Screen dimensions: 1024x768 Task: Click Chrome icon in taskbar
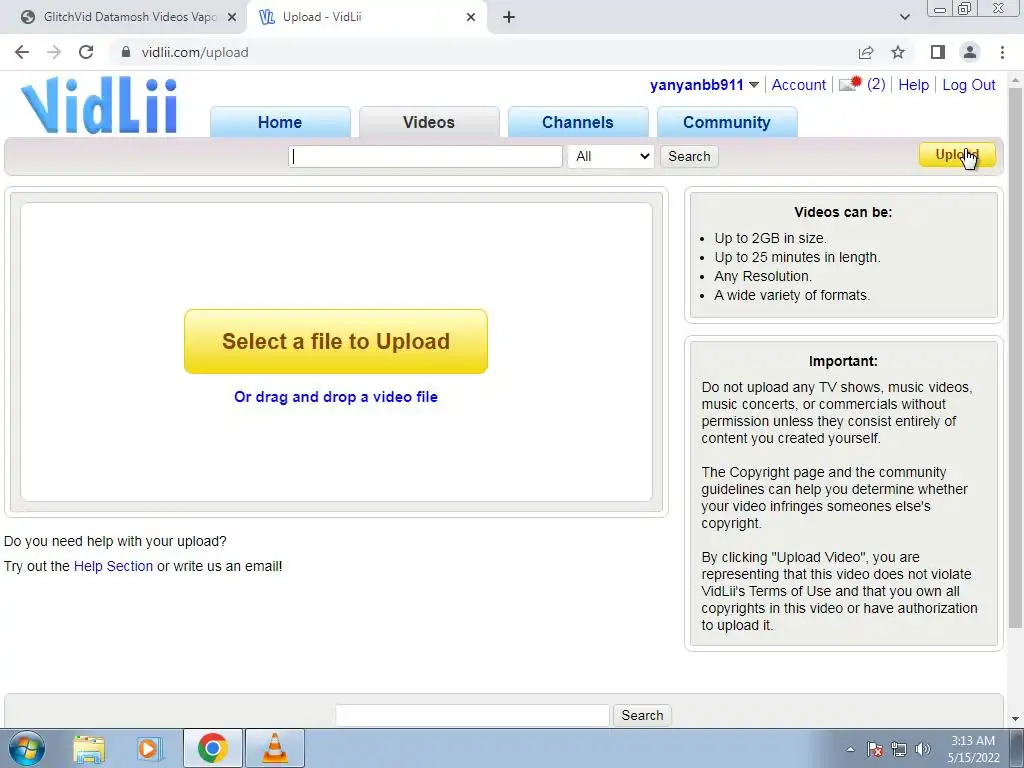(x=212, y=748)
